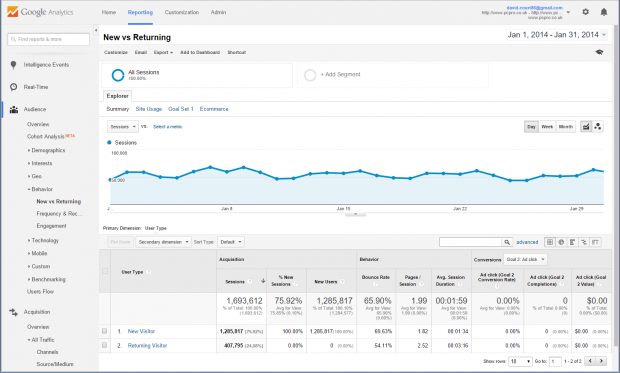Go to the Reporting tab
620x373 pixels.
(x=140, y=12)
